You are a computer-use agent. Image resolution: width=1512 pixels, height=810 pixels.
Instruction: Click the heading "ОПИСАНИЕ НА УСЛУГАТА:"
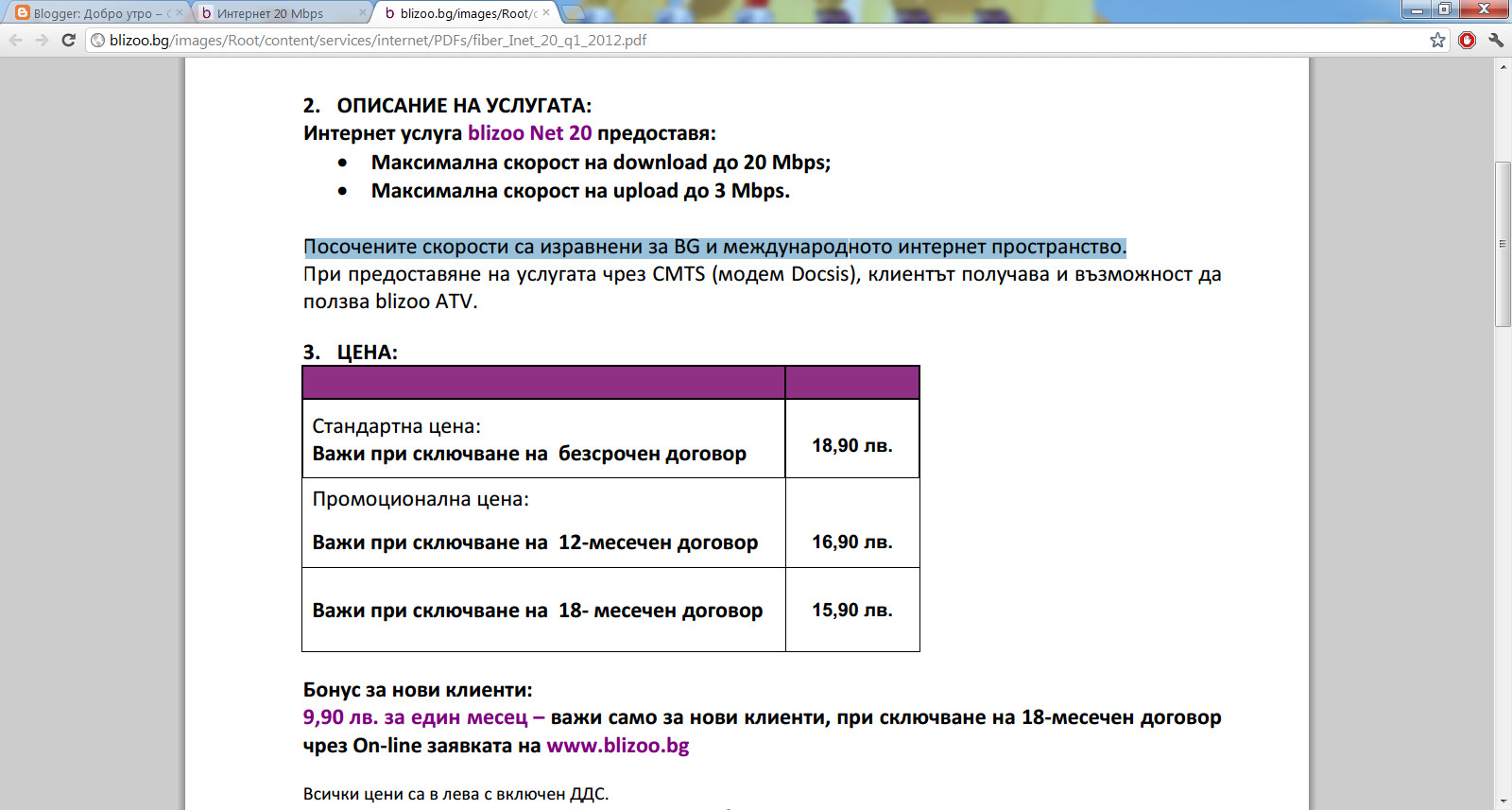pyautogui.click(x=464, y=106)
